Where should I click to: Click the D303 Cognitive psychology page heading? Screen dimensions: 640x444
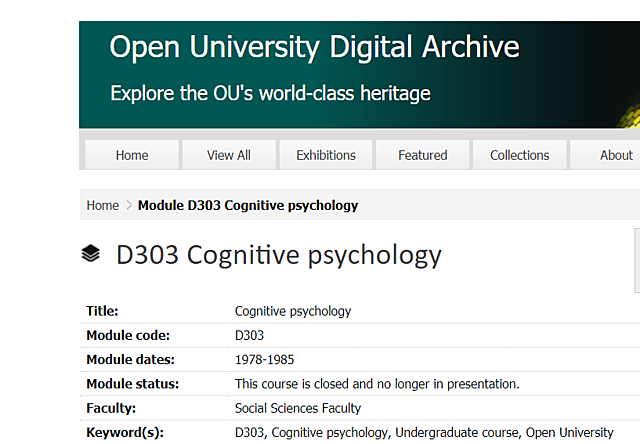click(279, 255)
